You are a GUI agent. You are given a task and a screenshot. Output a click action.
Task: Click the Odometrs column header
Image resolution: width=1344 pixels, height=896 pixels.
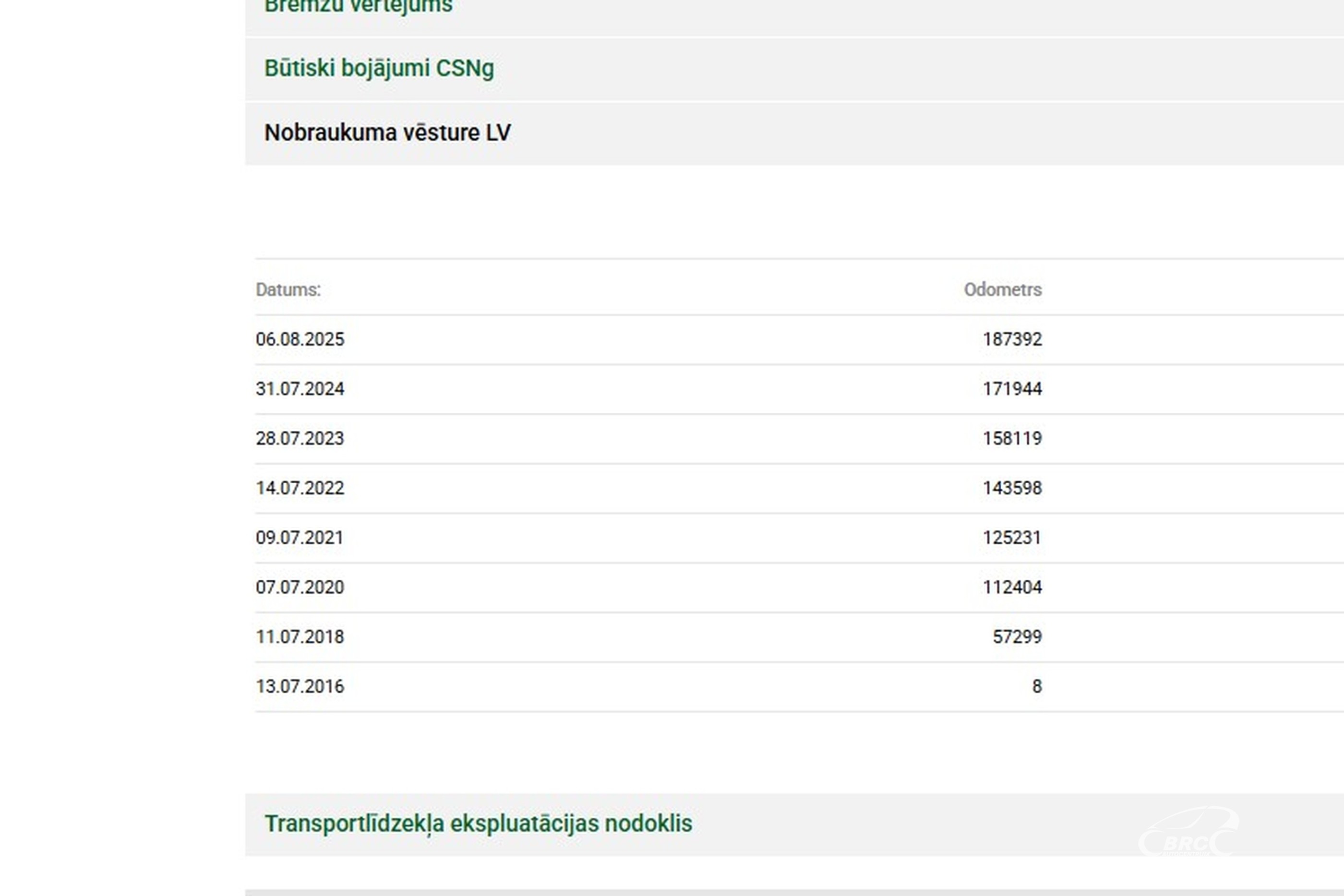(1002, 290)
